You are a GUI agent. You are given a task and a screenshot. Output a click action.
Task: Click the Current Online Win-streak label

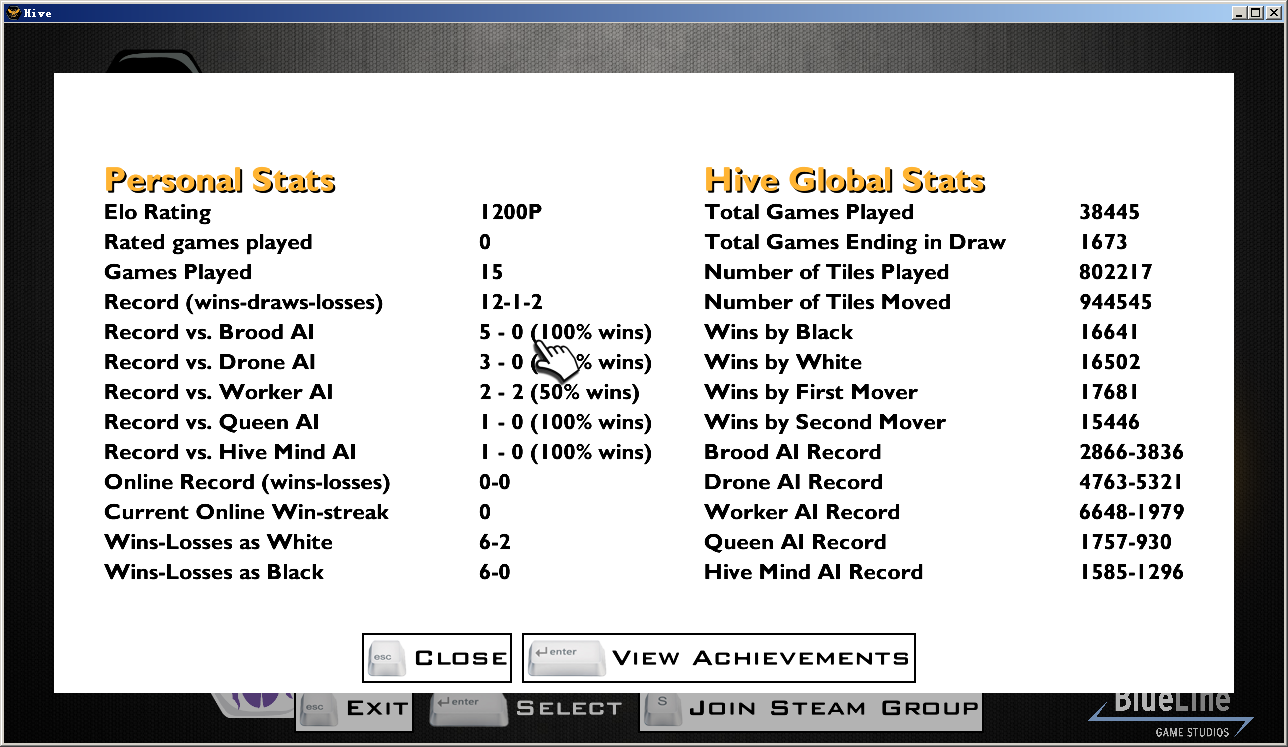click(x=246, y=512)
